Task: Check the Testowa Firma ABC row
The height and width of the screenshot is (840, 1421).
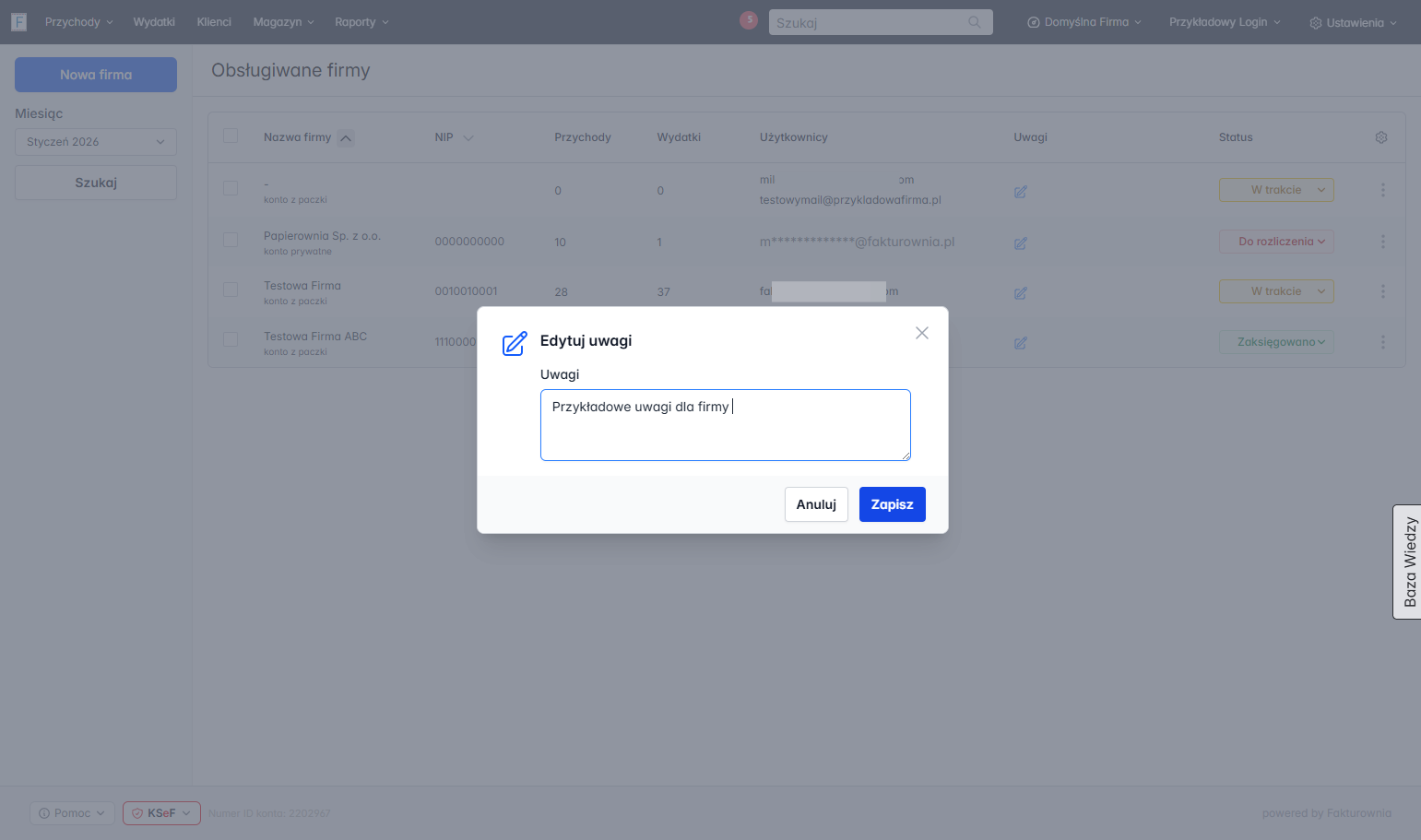Action: click(231, 339)
